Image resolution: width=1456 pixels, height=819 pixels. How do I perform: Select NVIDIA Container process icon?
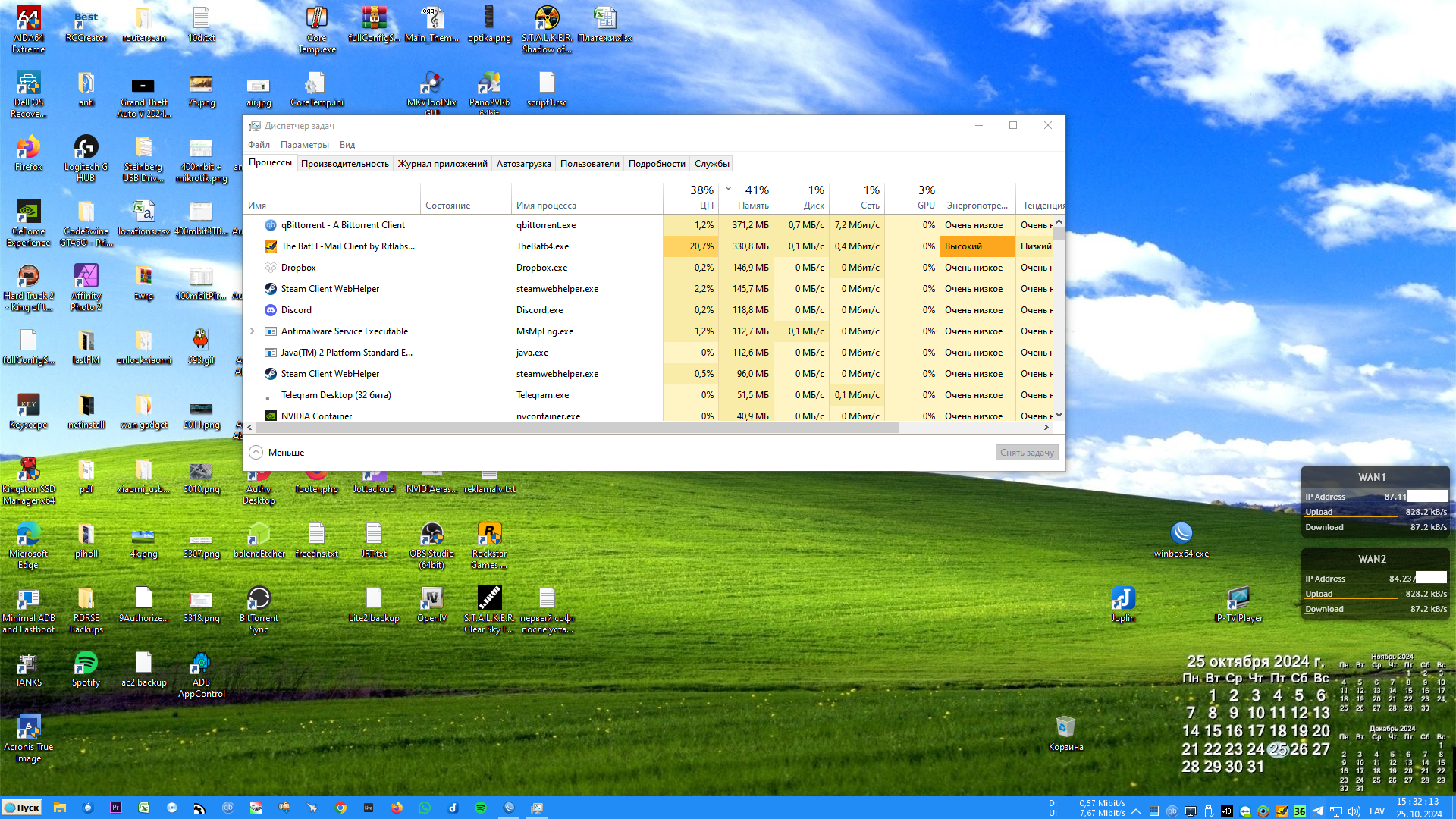[270, 416]
